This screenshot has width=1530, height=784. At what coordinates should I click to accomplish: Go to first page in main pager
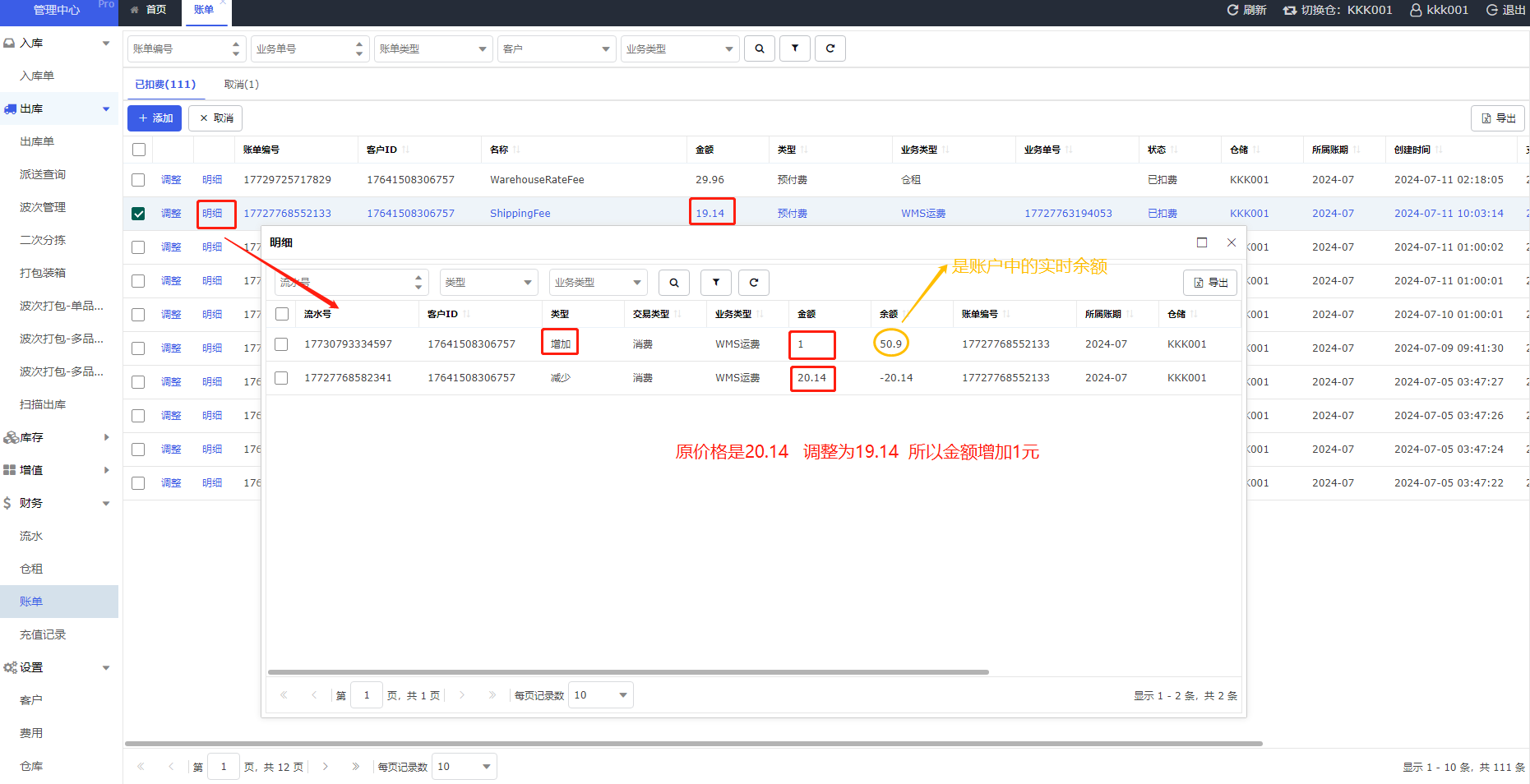coord(141,767)
